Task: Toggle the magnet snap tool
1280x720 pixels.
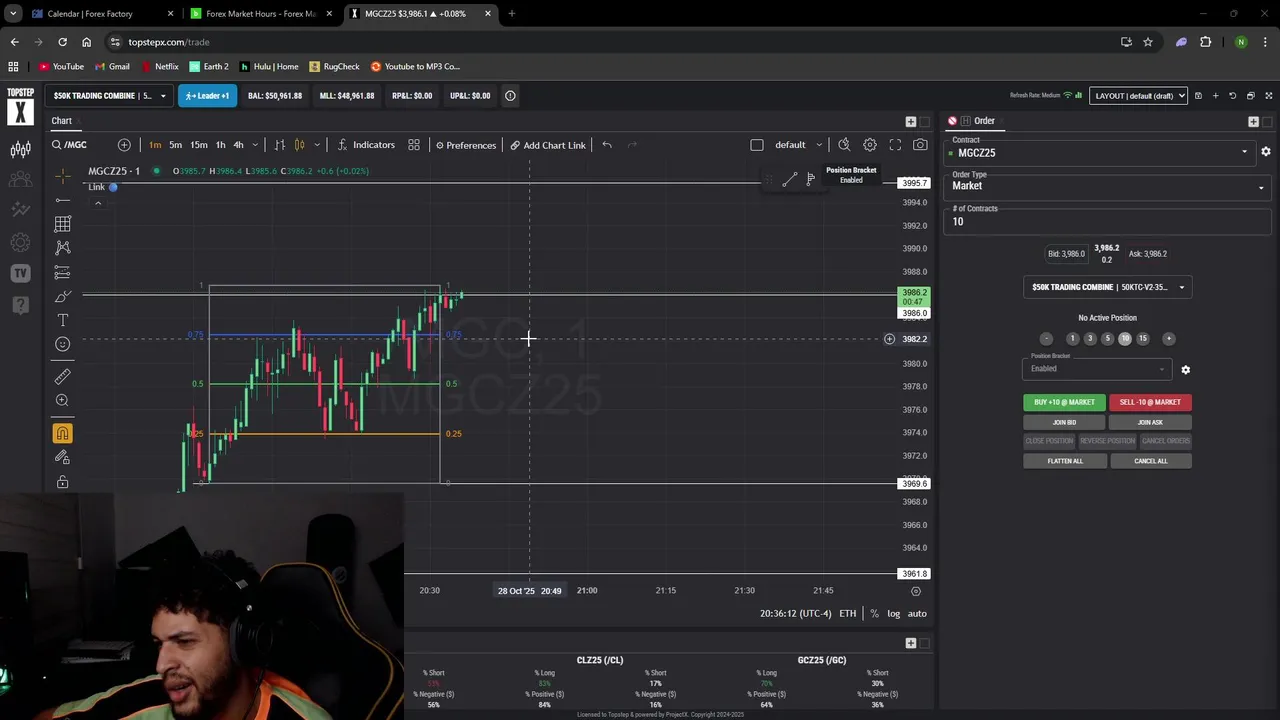Action: 62,433
